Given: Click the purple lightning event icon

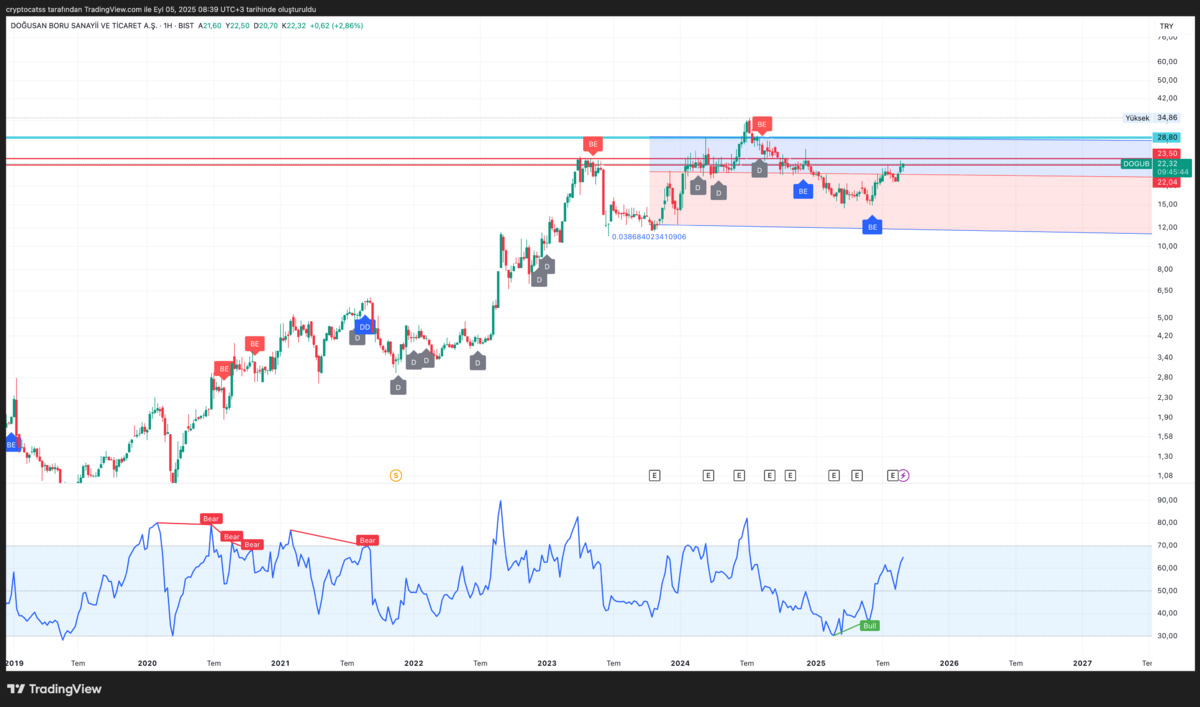Looking at the screenshot, I should click(904, 476).
